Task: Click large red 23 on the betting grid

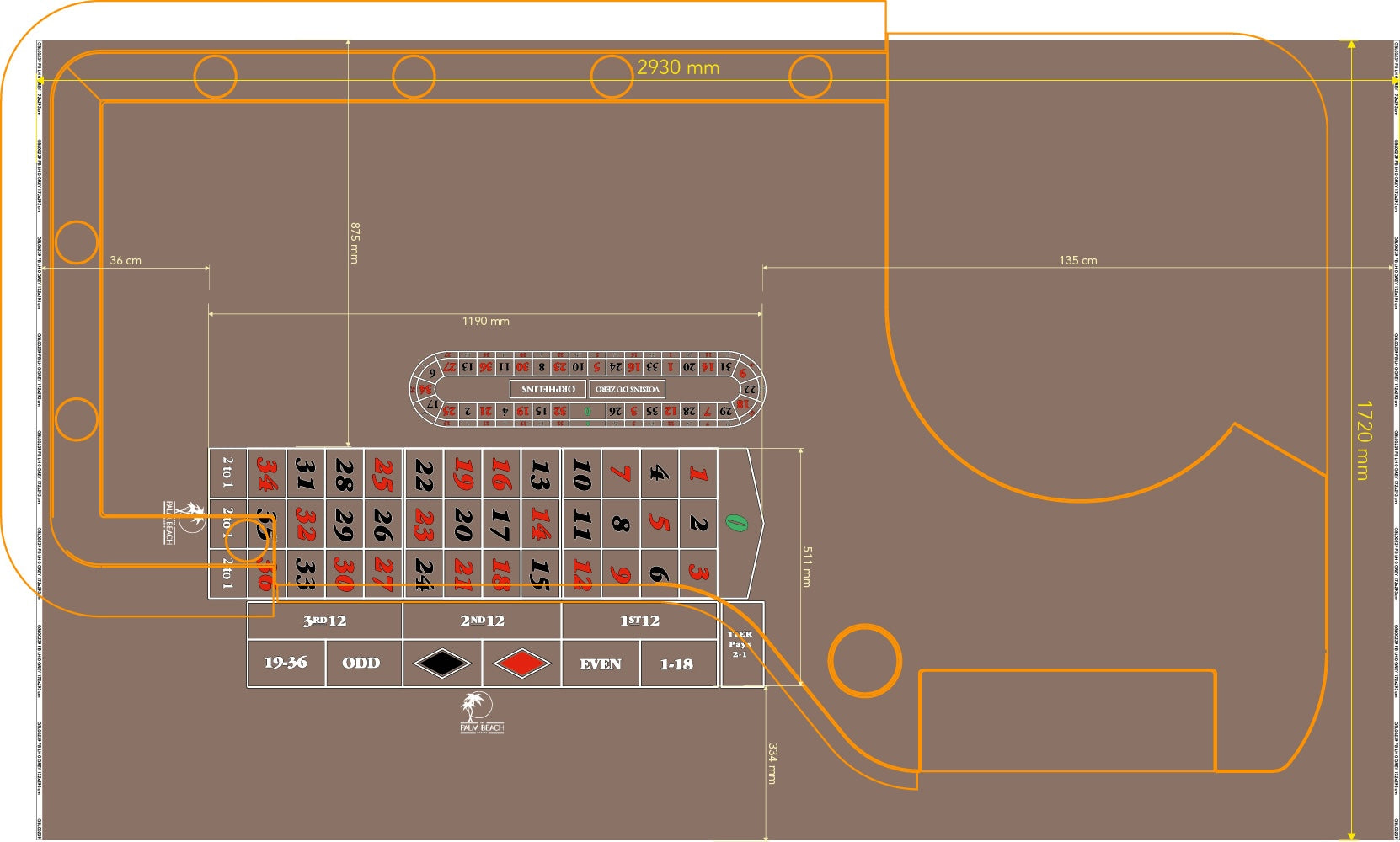Action: pos(424,524)
